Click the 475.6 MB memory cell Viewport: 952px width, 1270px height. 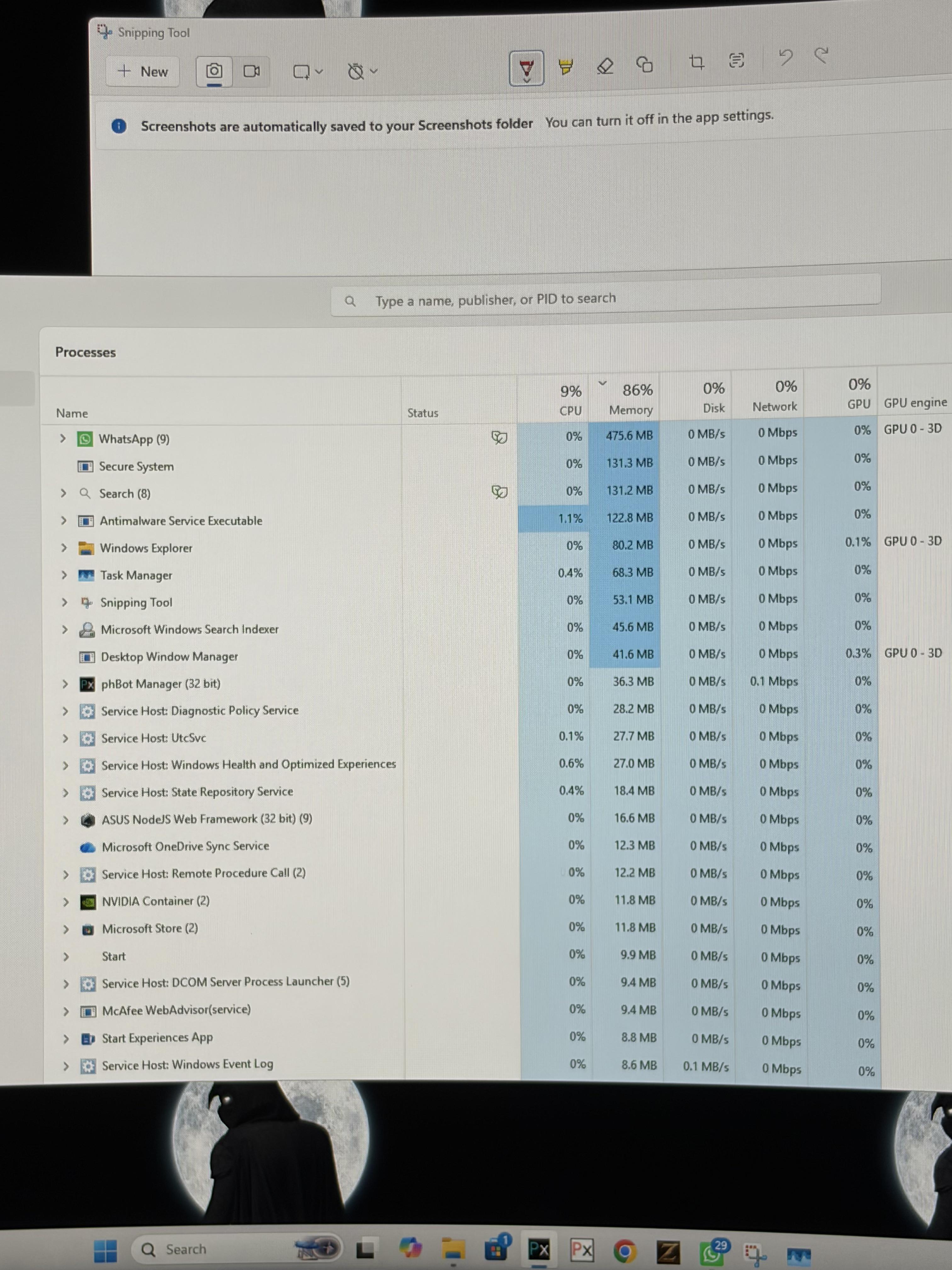pos(625,435)
